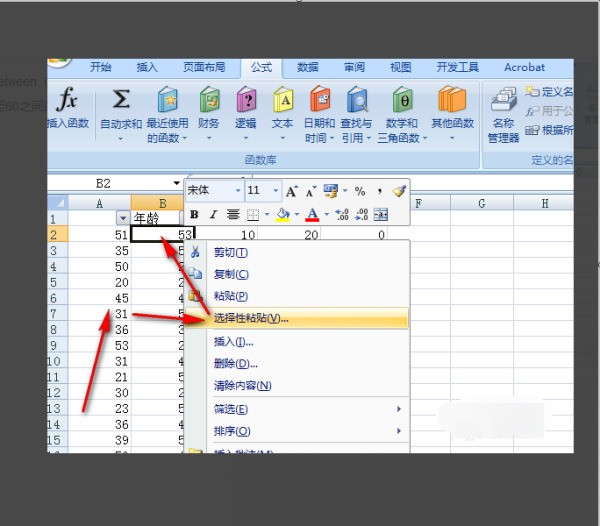Expand the 筛选 filter submenu

pyautogui.click(x=399, y=409)
